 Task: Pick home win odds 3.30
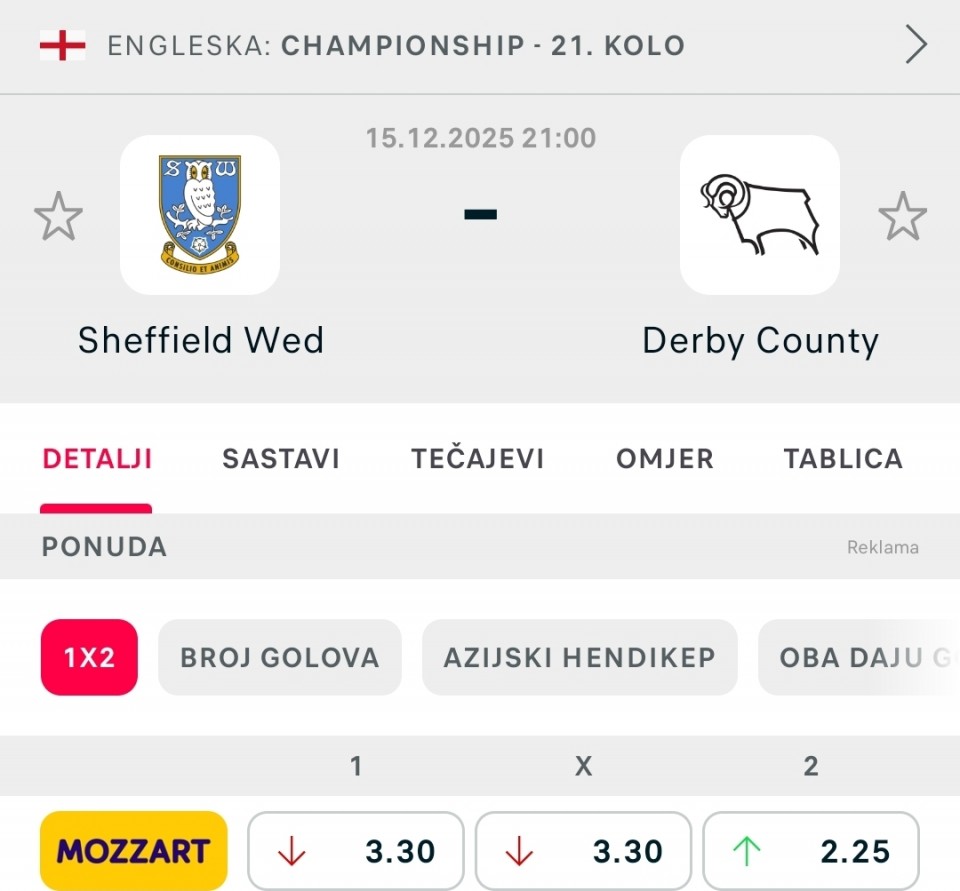point(356,851)
